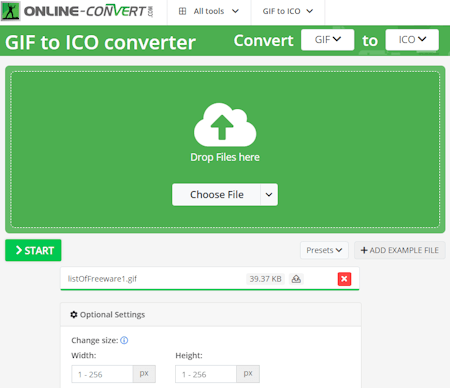
Task: Start the conversion with START button
Action: (x=33, y=250)
